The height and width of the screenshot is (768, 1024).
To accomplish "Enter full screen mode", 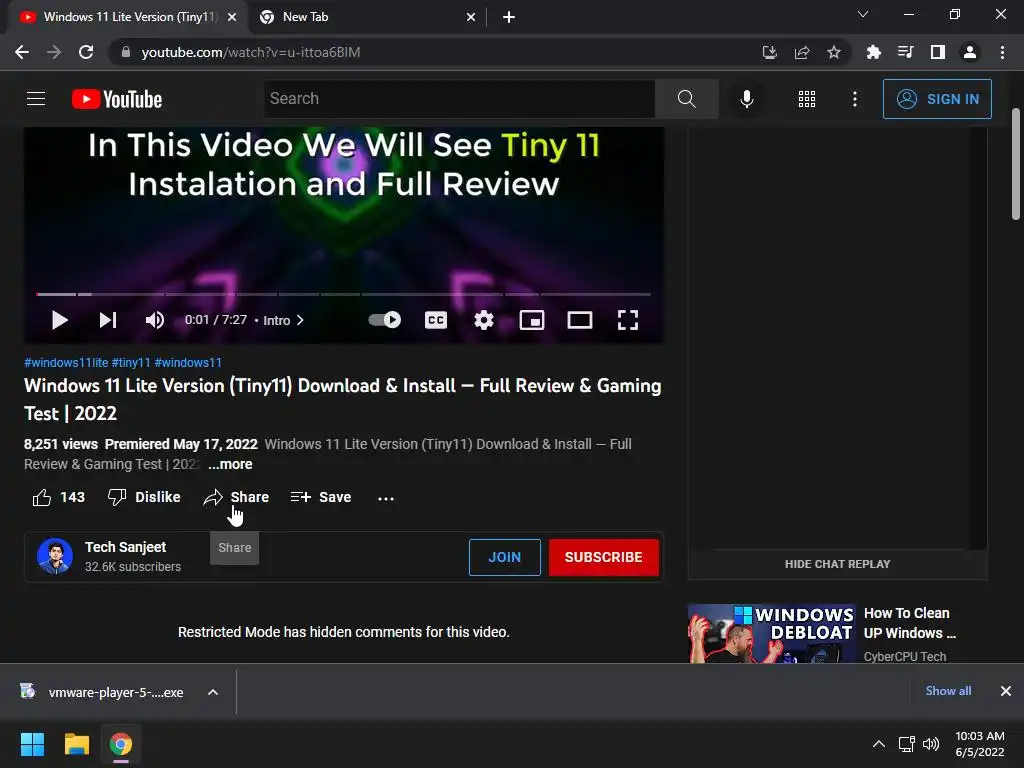I will [x=628, y=320].
